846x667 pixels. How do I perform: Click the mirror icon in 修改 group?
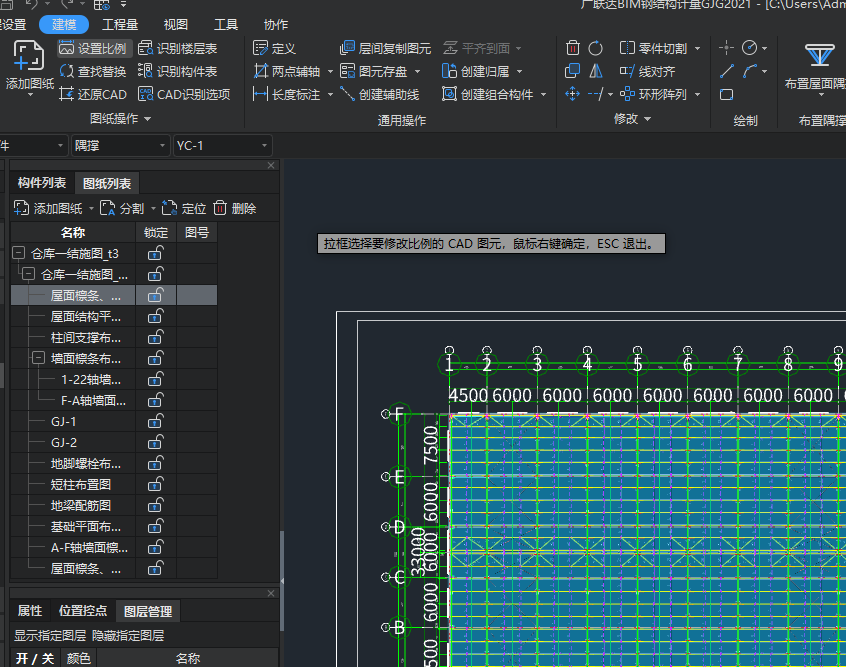coord(596,71)
